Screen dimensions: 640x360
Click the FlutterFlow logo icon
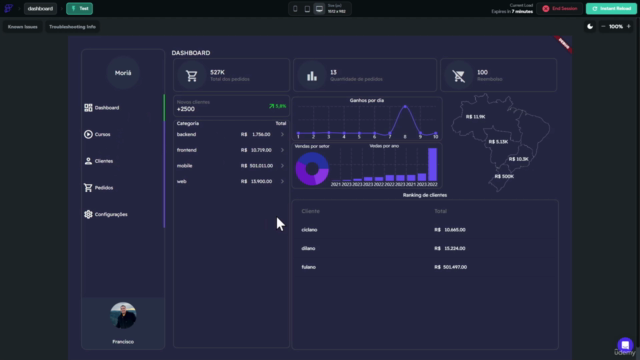[x=8, y=8]
